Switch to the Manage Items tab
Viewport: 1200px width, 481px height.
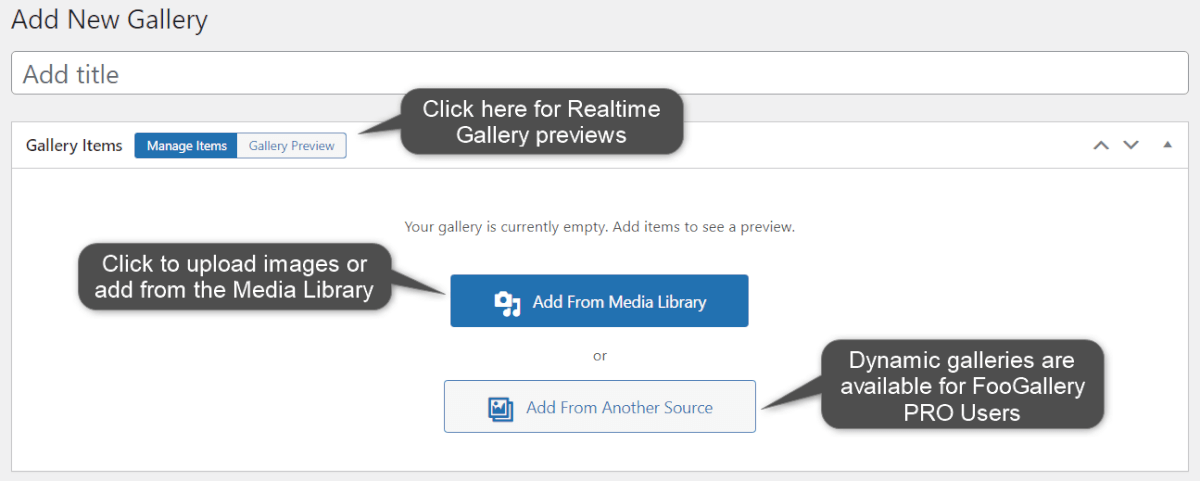(187, 146)
